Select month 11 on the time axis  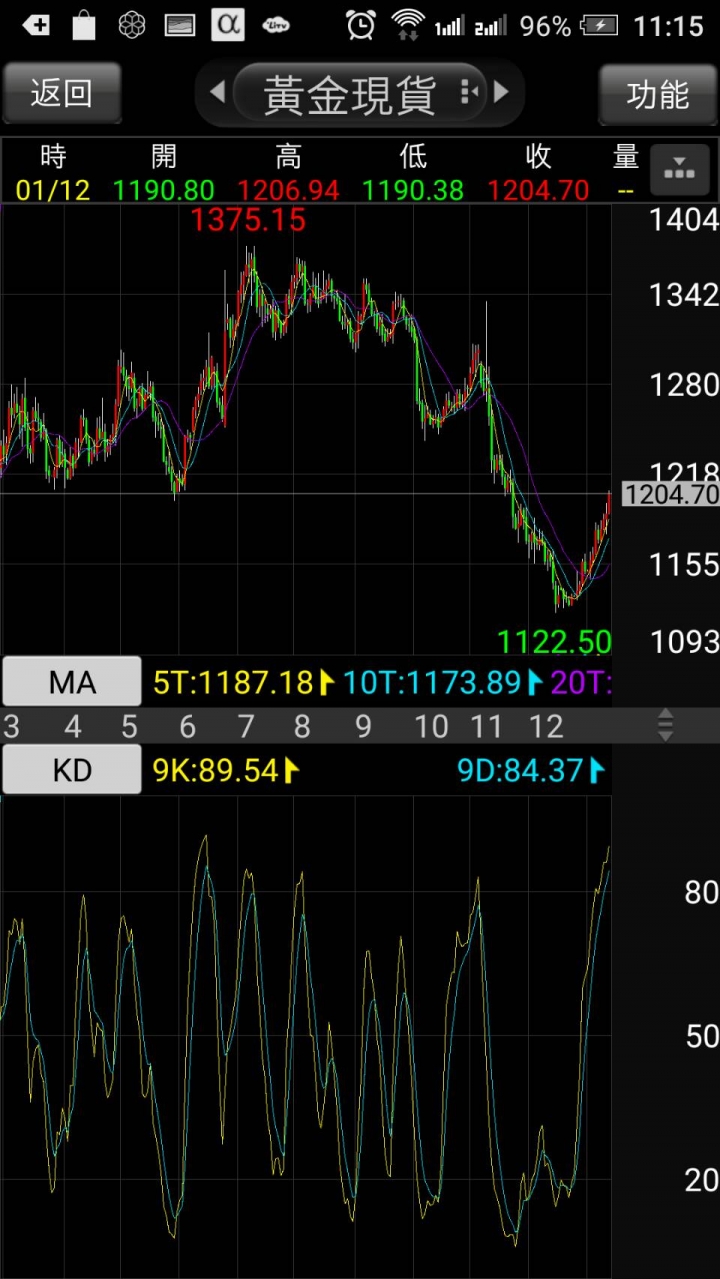486,726
